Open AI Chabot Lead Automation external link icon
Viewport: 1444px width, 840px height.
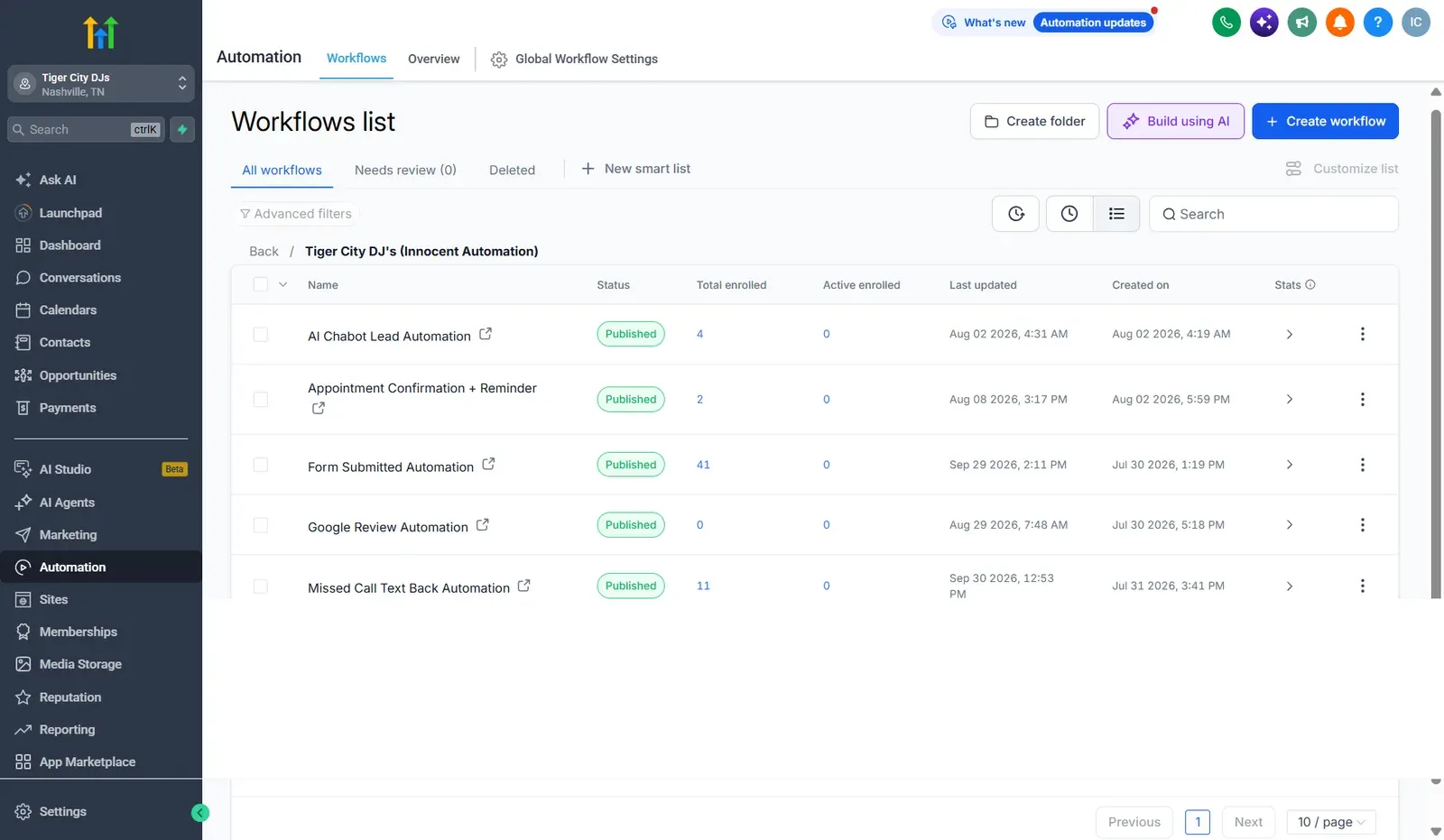pos(486,334)
